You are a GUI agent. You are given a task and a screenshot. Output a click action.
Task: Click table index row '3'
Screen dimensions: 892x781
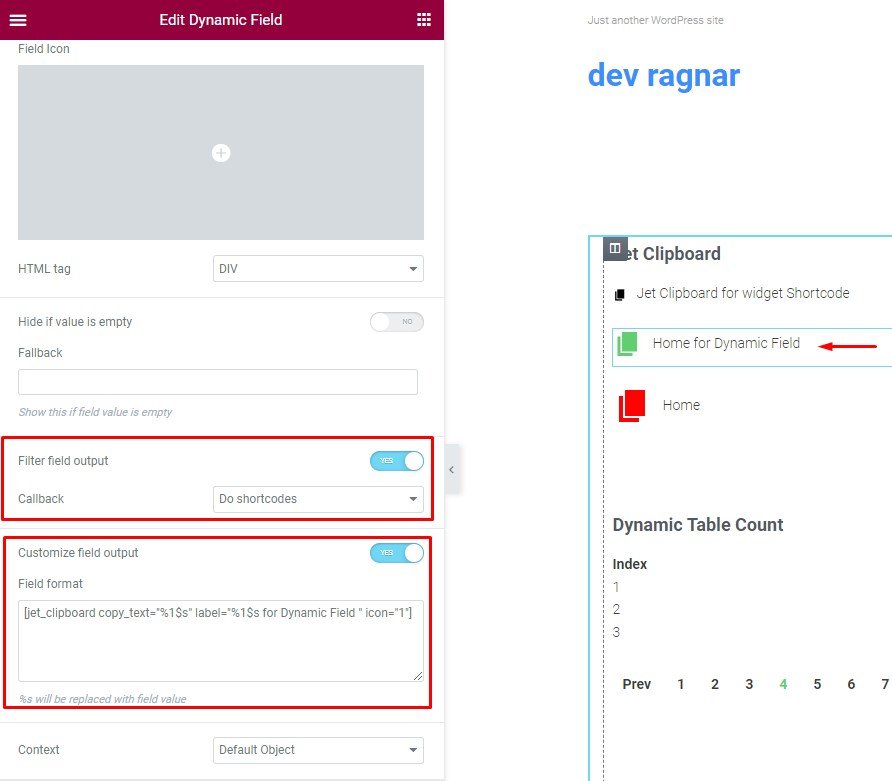pos(616,632)
